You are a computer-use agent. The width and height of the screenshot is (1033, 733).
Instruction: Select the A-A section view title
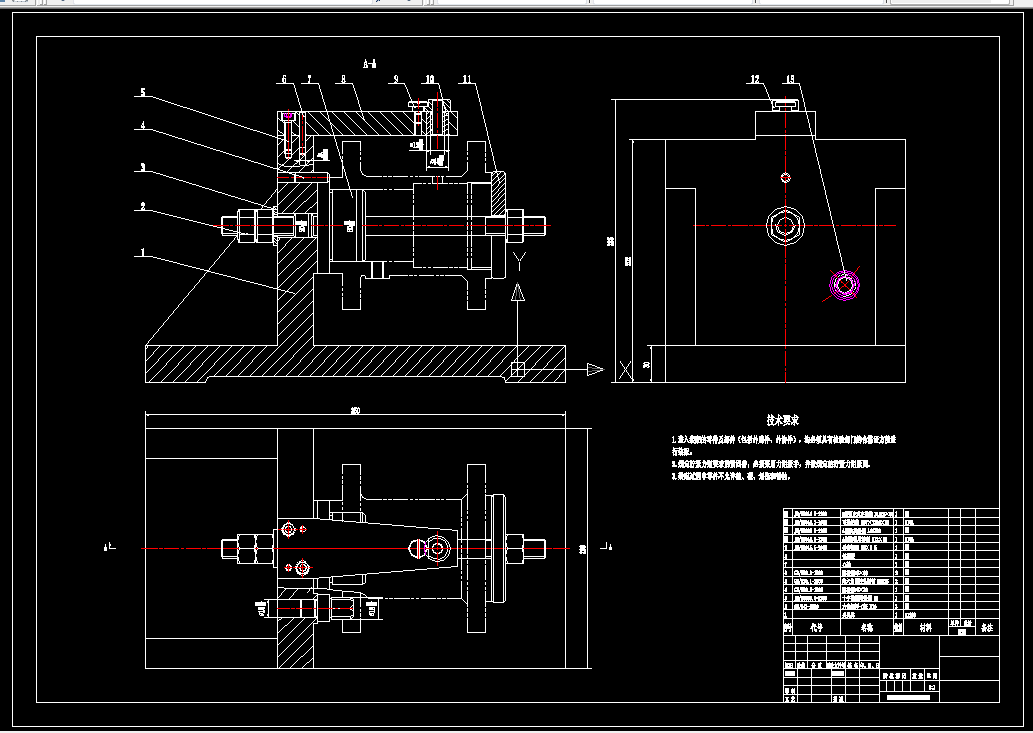point(370,64)
